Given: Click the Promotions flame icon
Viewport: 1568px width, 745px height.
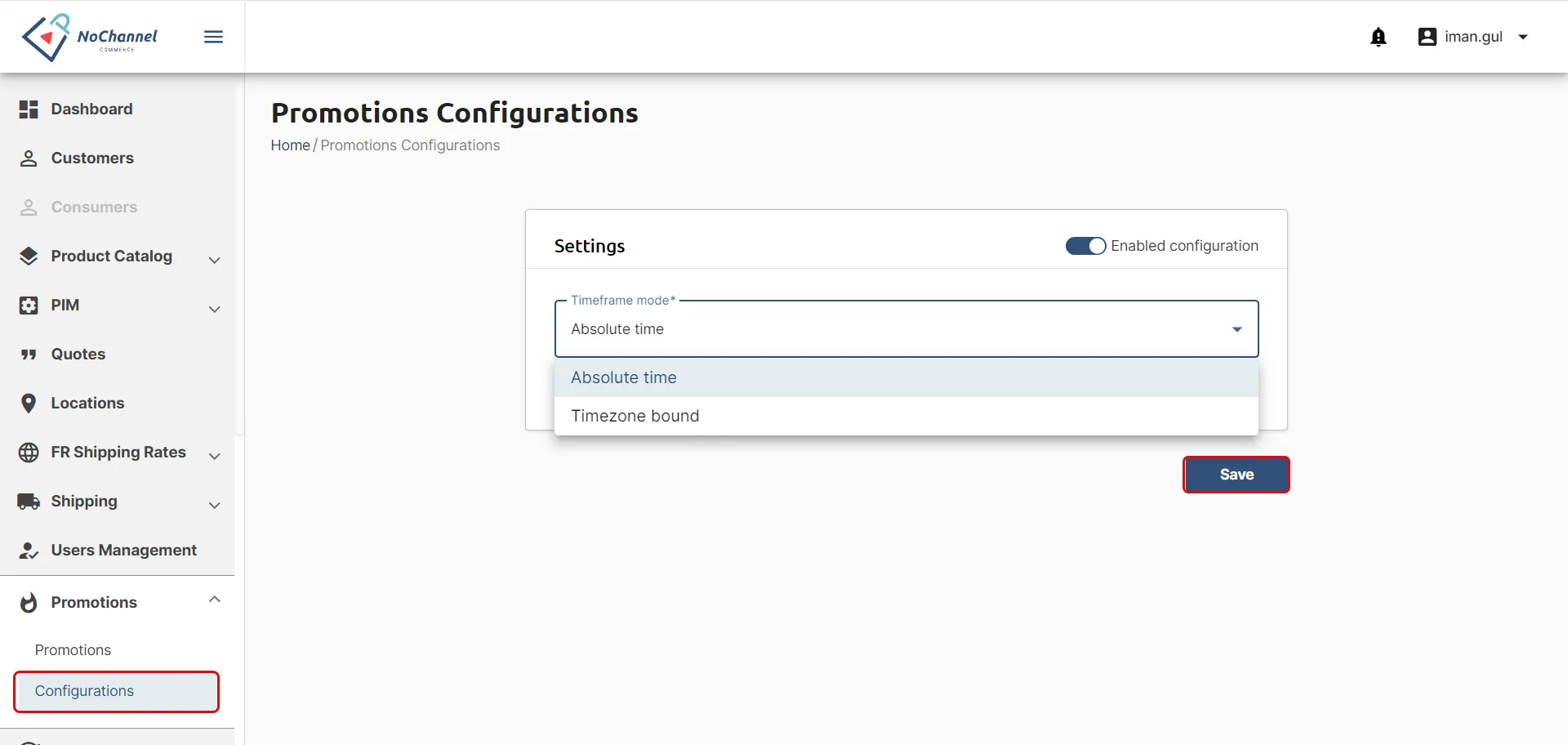Looking at the screenshot, I should (29, 603).
